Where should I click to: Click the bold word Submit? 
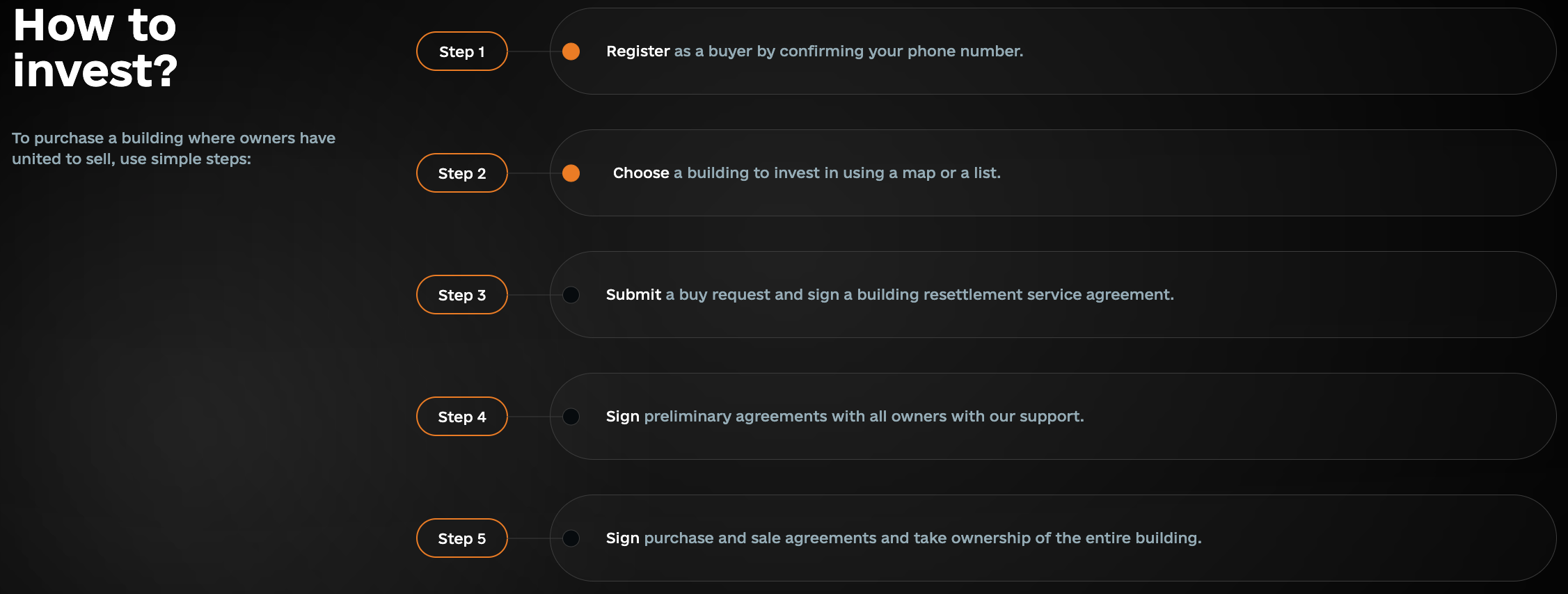[633, 295]
